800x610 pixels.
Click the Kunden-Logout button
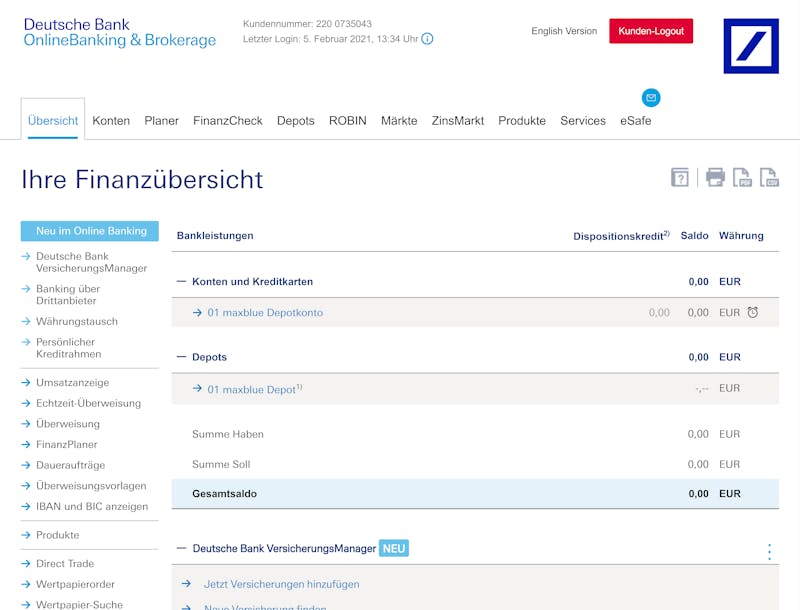(x=651, y=31)
